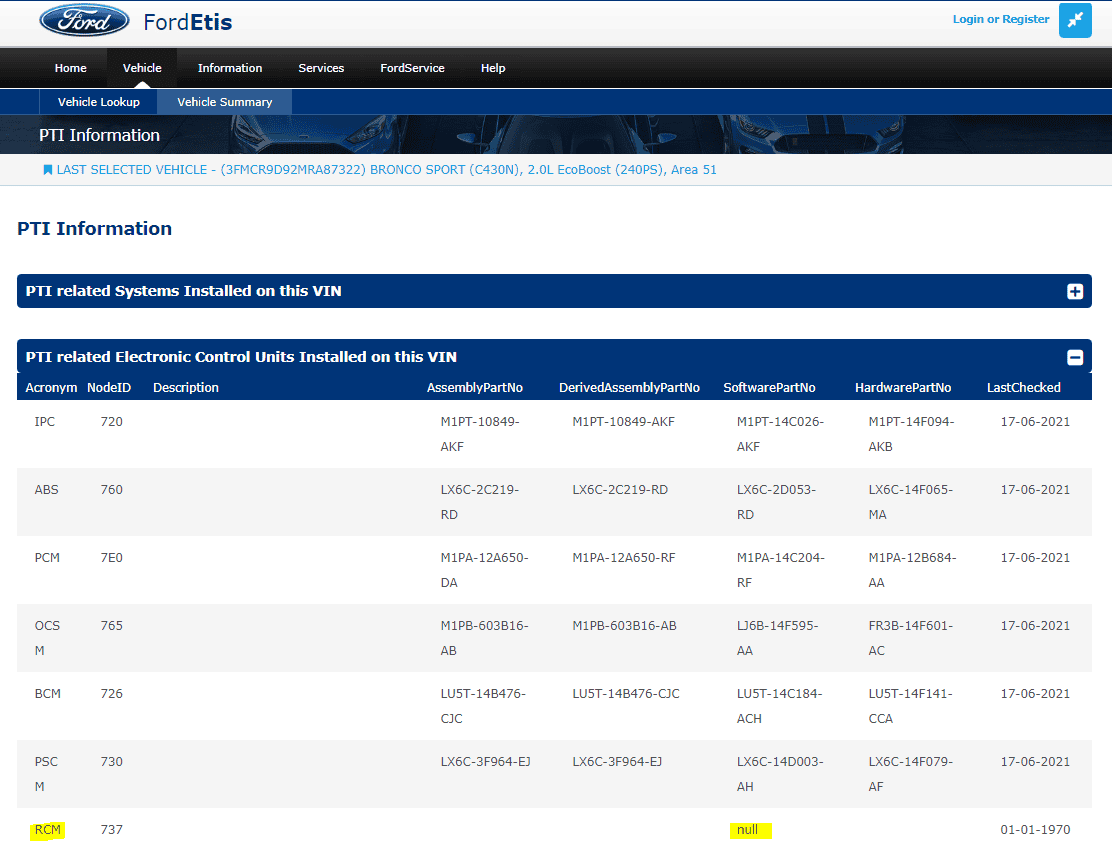Click the LastChecked column header
1112x862 pixels.
tap(1023, 388)
